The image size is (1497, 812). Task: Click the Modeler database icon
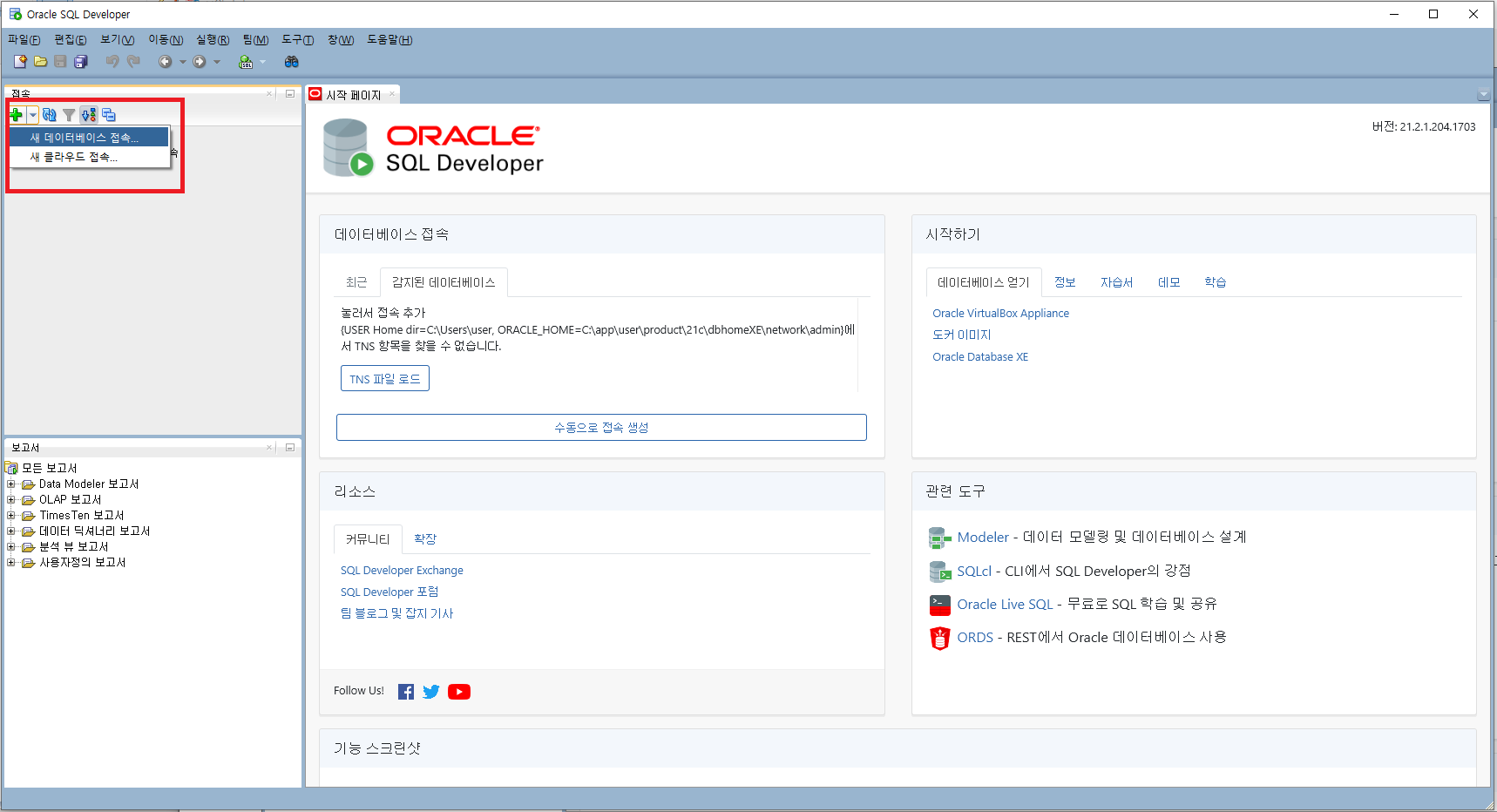(x=939, y=538)
